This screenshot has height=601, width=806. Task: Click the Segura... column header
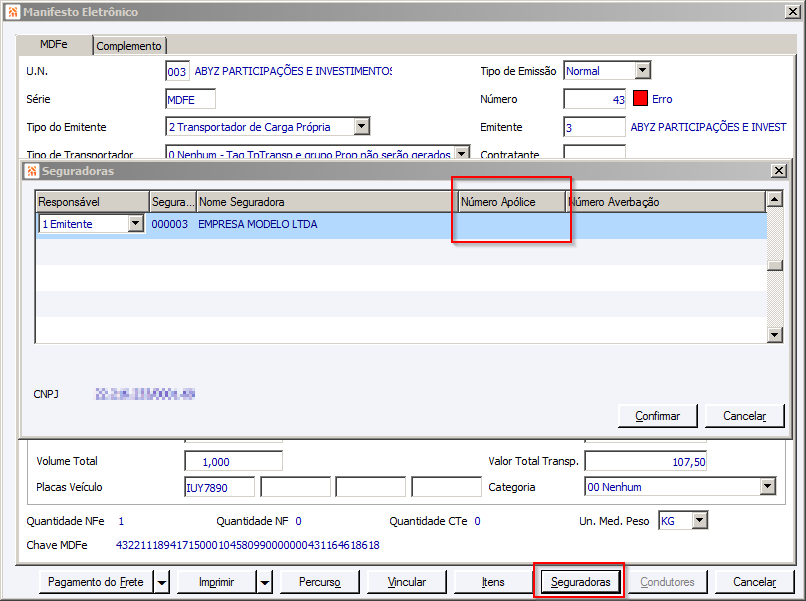[173, 202]
